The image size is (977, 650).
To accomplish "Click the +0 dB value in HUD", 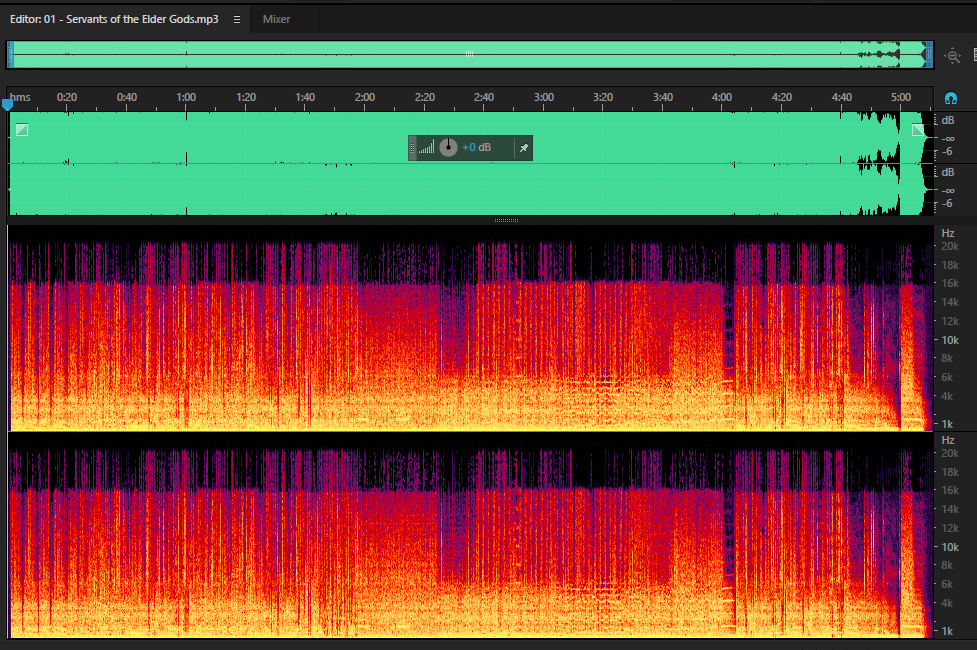I will pos(477,148).
